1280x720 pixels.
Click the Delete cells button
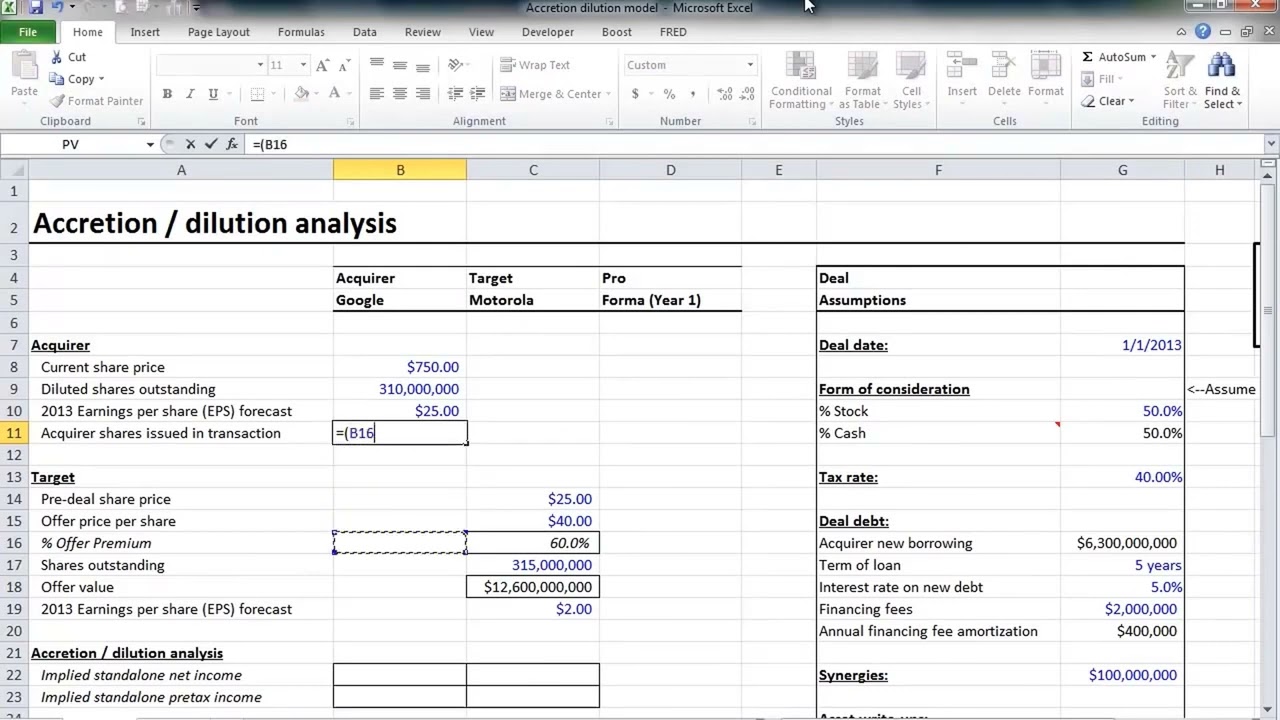(x=1004, y=75)
